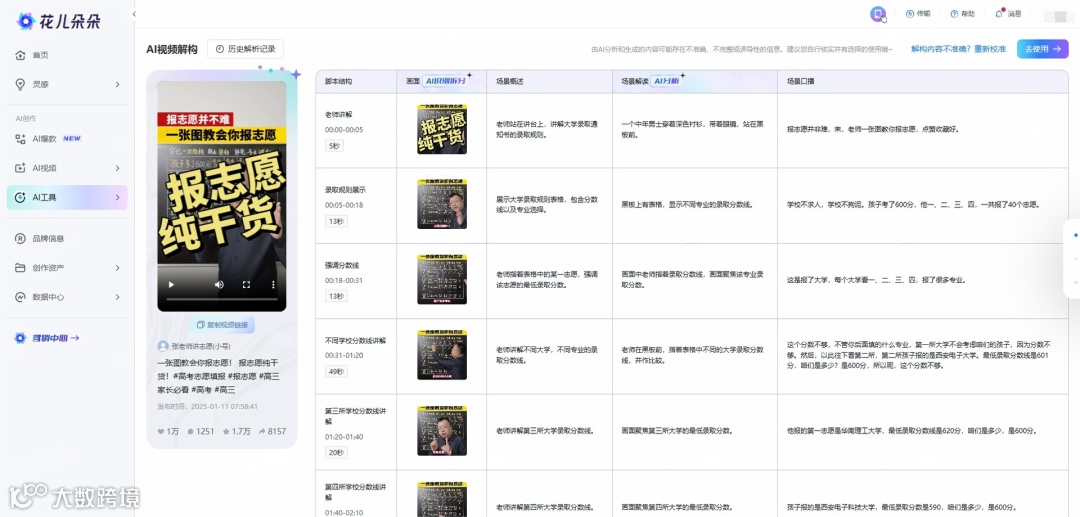Click the #高考志愿填报 hashtag
1080x517 pixels.
(x=201, y=377)
